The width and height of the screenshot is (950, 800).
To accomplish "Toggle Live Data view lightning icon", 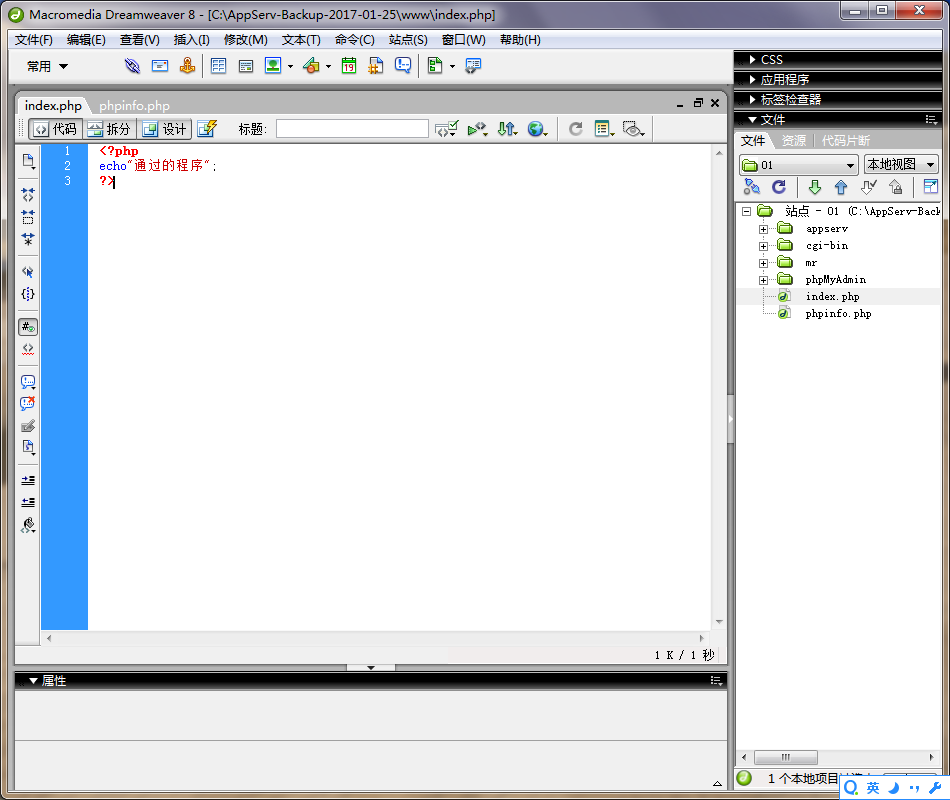I will [207, 128].
